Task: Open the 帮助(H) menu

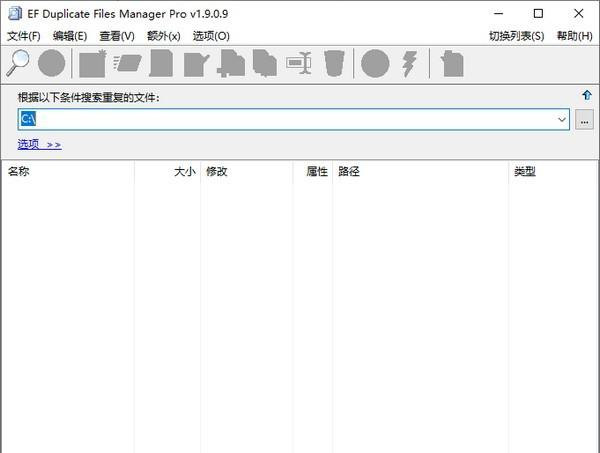Action: pyautogui.click(x=575, y=36)
